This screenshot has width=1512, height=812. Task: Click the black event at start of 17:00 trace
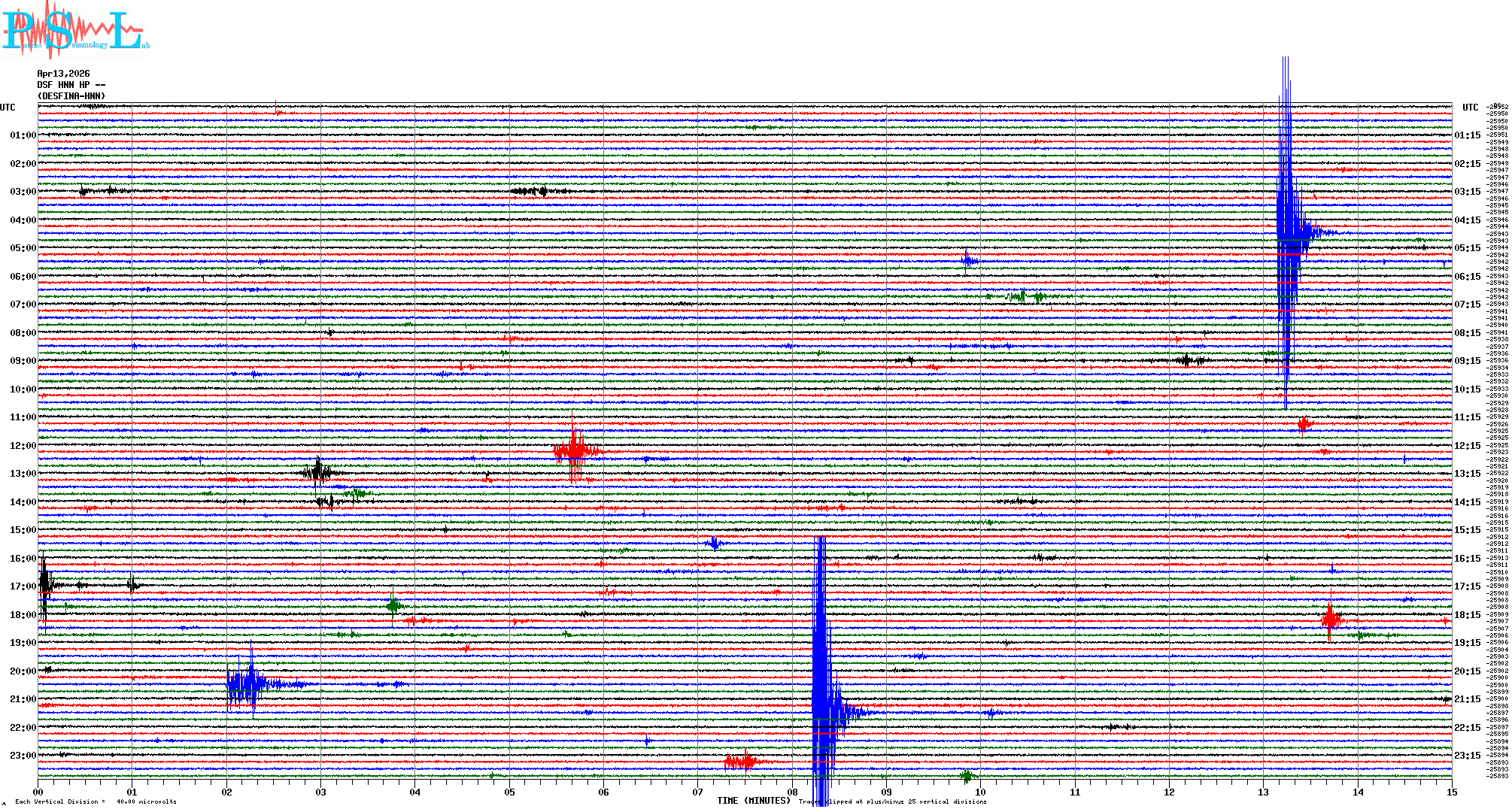(45, 585)
